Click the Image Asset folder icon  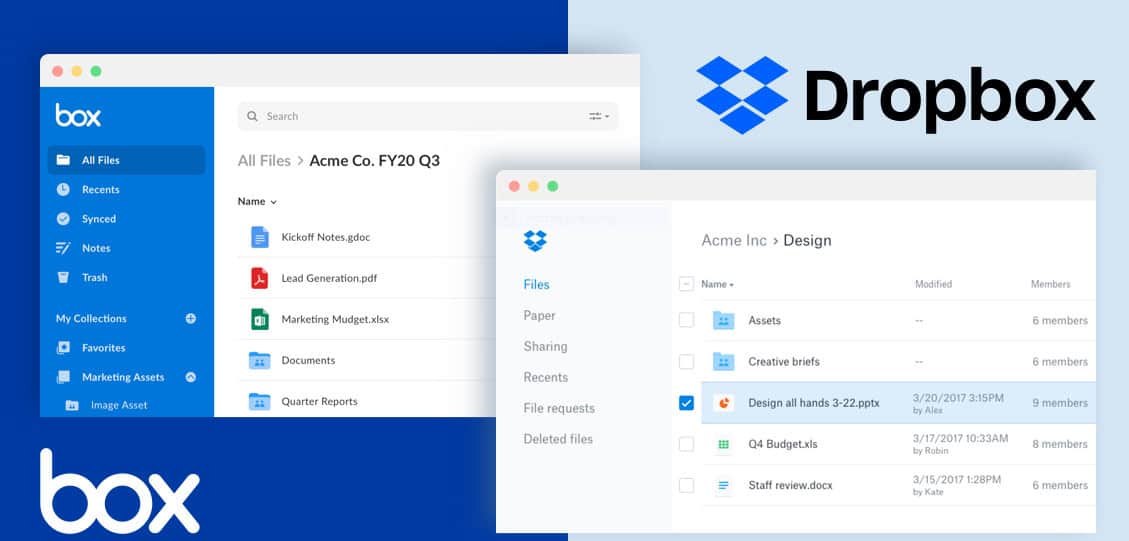pyautogui.click(x=72, y=406)
